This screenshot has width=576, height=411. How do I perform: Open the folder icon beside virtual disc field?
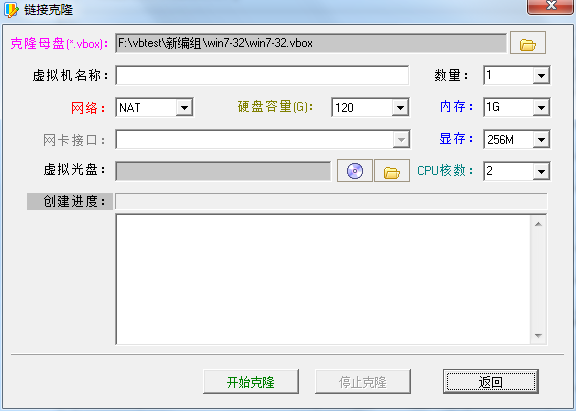click(392, 171)
